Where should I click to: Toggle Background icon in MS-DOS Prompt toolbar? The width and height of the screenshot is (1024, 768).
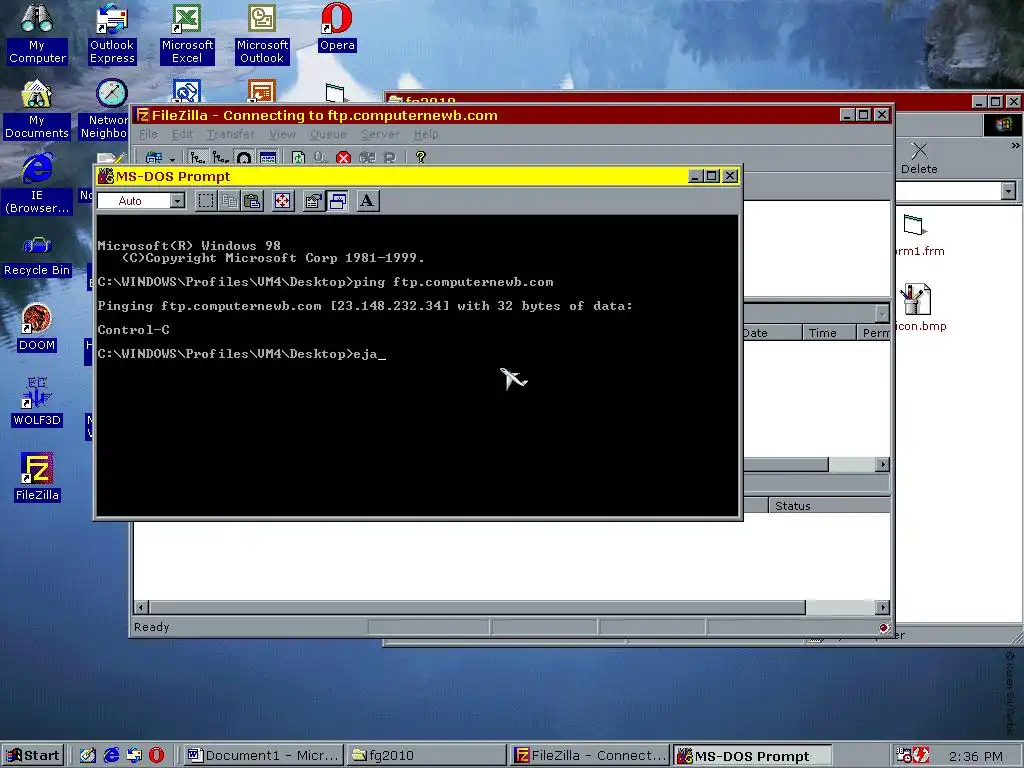tap(337, 200)
